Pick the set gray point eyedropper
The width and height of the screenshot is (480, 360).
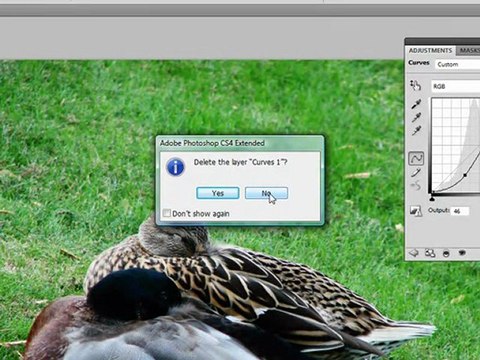[x=416, y=117]
